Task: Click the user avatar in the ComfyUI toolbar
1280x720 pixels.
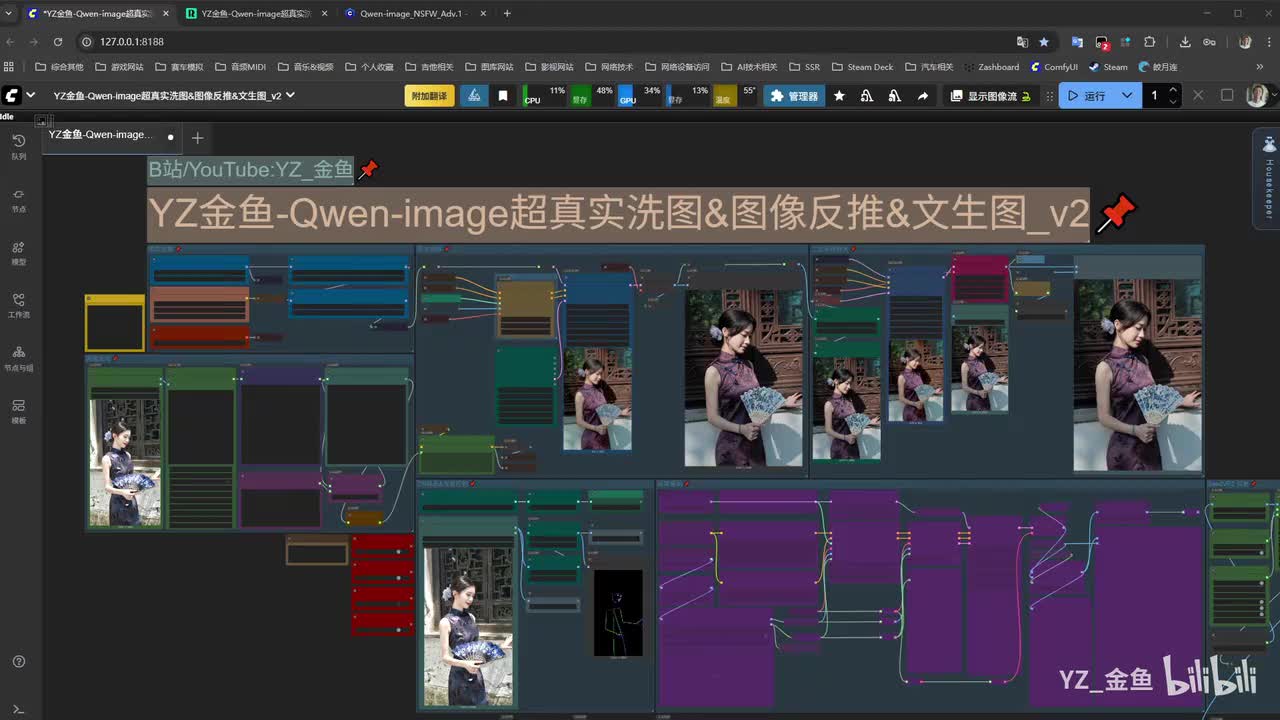Action: point(1257,96)
